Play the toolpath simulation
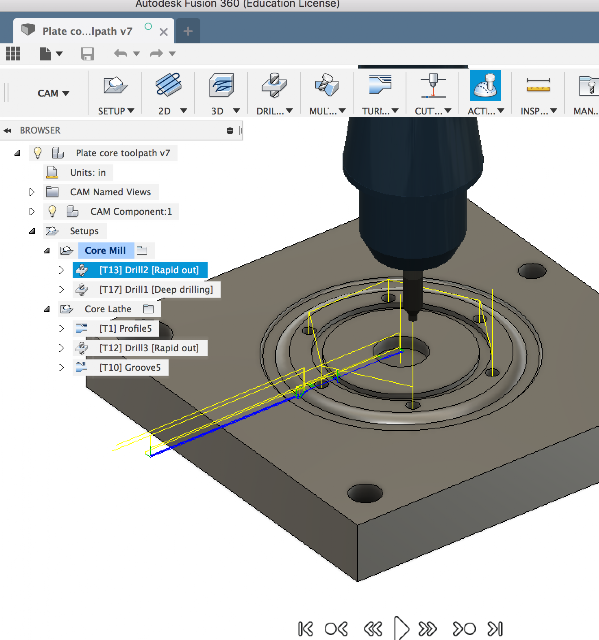 pos(402,629)
